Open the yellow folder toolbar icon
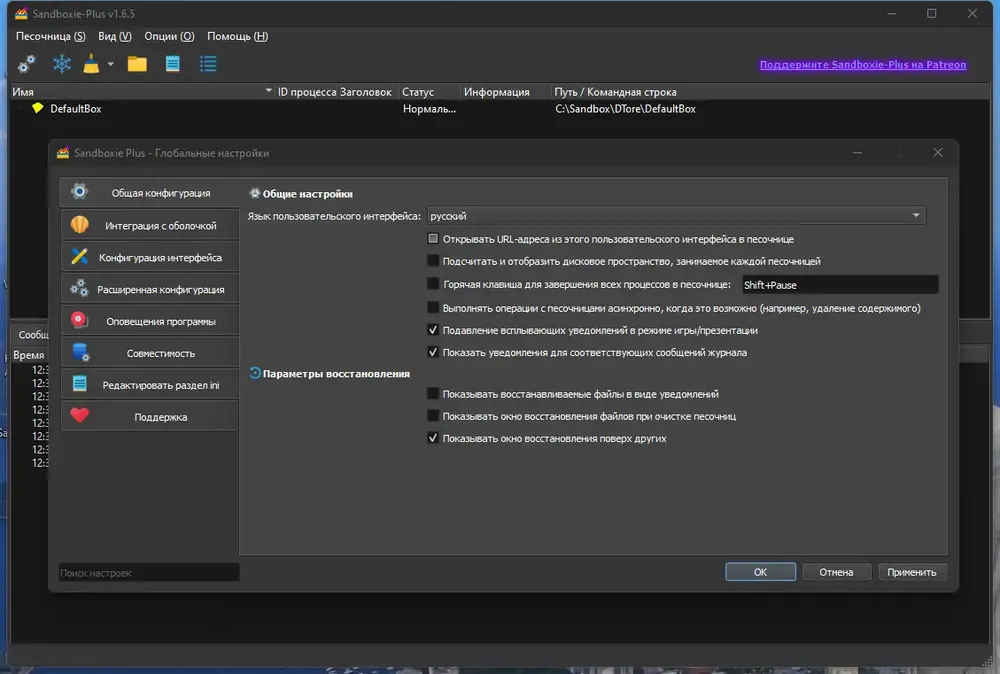 point(137,64)
